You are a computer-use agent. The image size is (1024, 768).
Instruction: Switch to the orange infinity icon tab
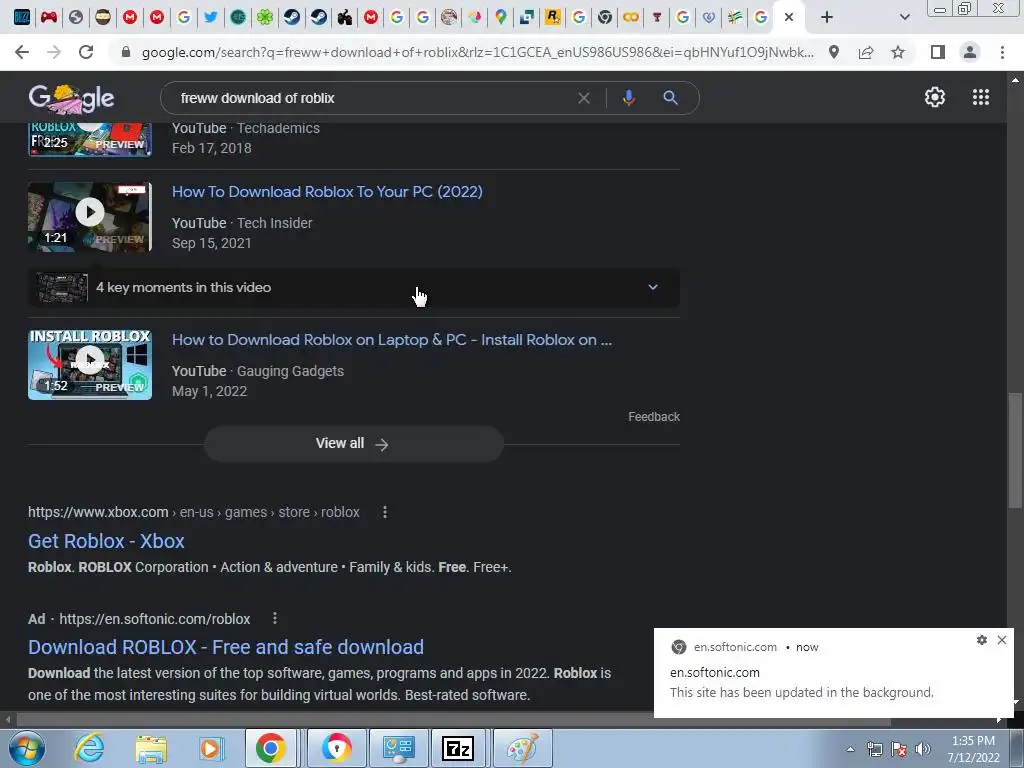tap(631, 17)
